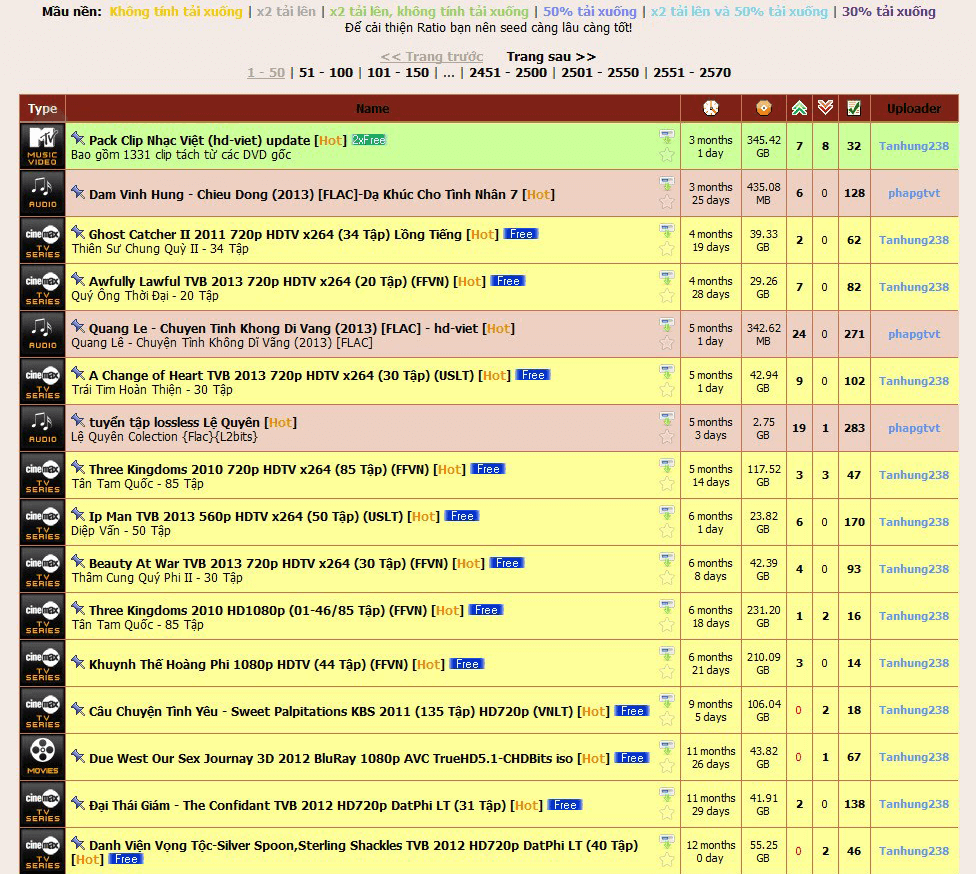
Task: View uploader phapgtvt on Lệ Quyên row
Action: click(914, 428)
